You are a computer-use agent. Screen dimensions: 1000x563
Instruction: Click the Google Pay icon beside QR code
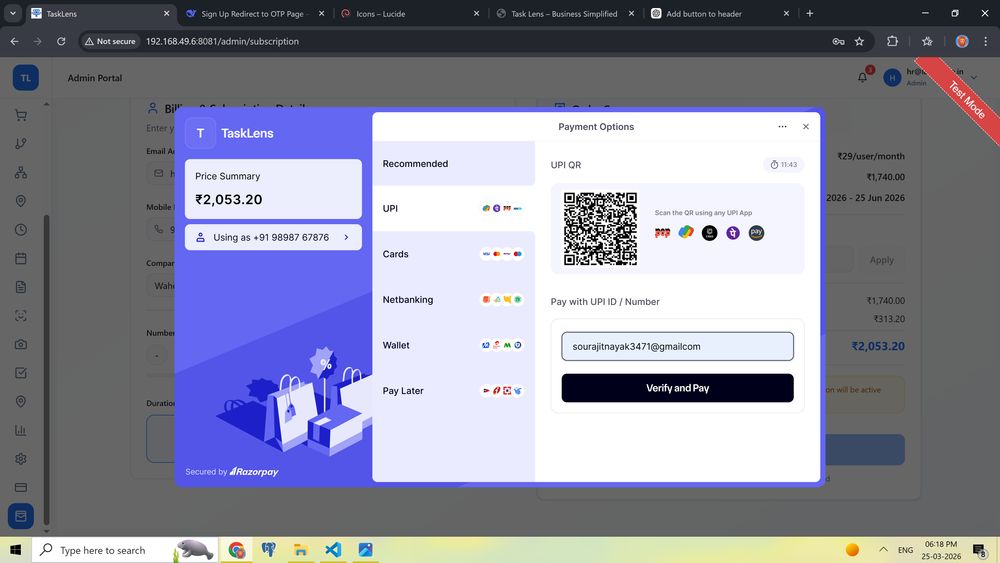(x=686, y=232)
